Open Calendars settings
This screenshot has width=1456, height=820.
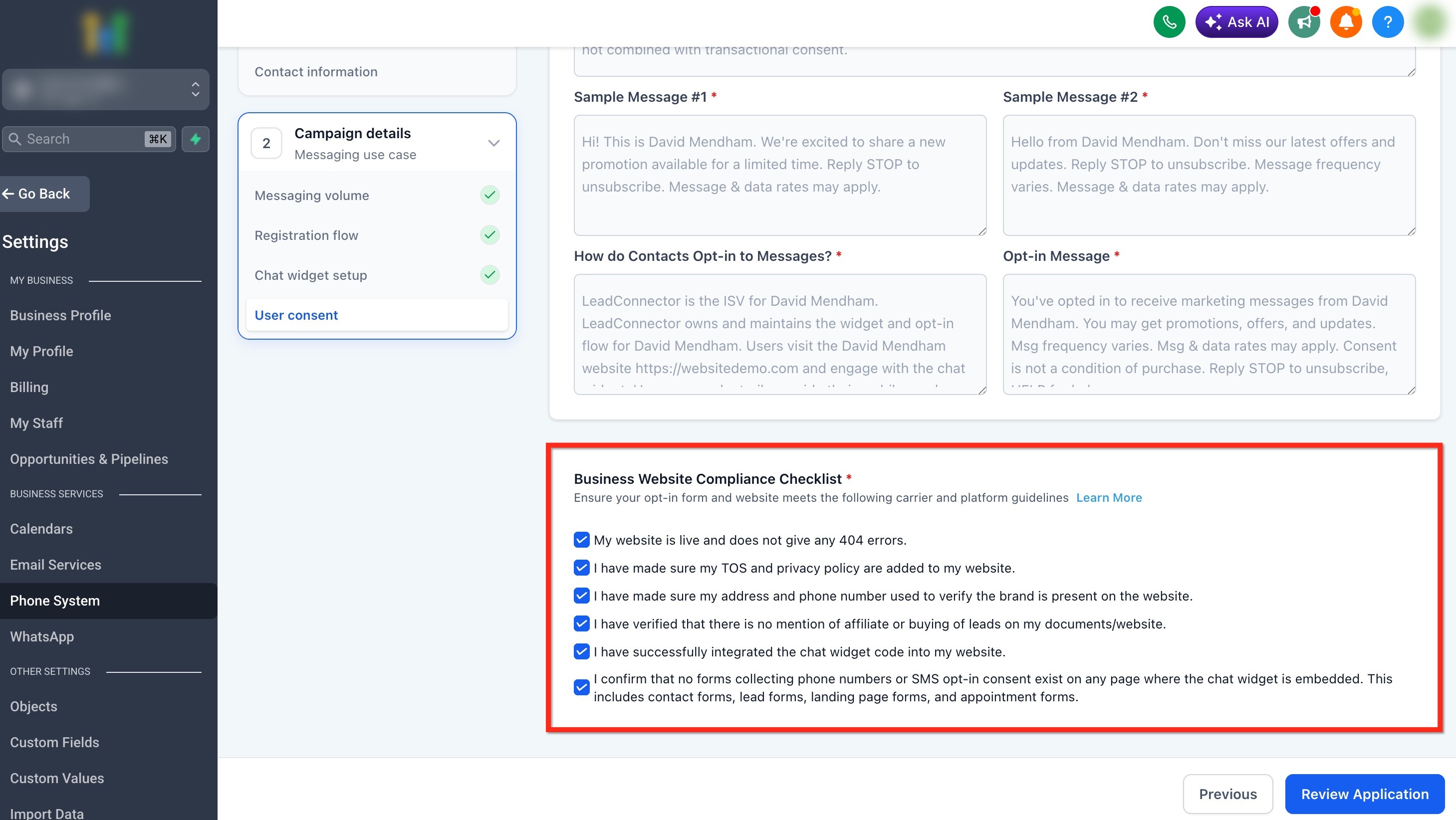point(41,529)
